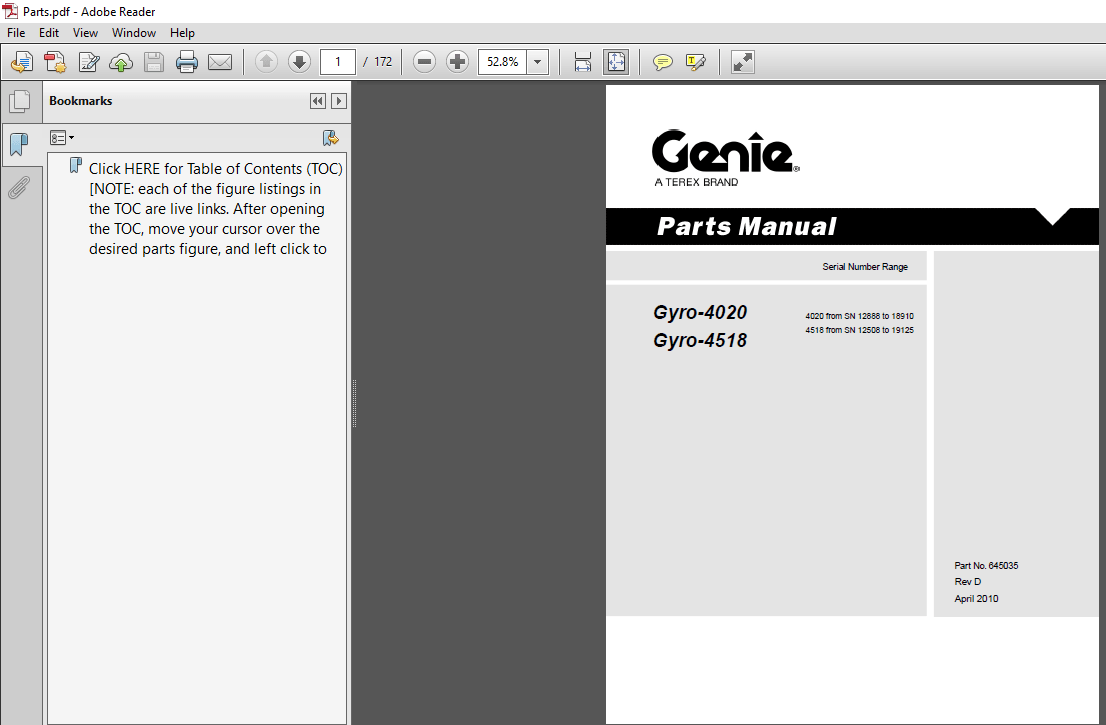Toggle fit width view mode

pos(582,61)
